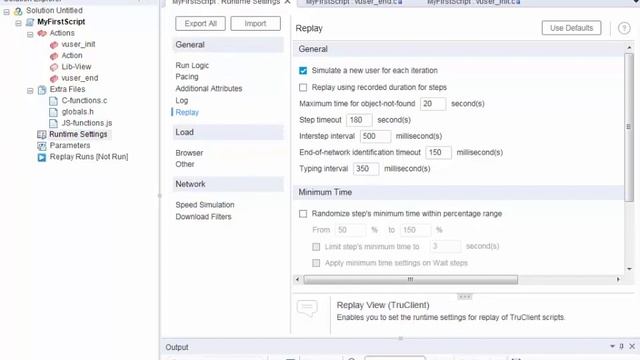The image size is (640, 360).
Task: Click the Runtime Settings icon in tree
Action: [42, 134]
